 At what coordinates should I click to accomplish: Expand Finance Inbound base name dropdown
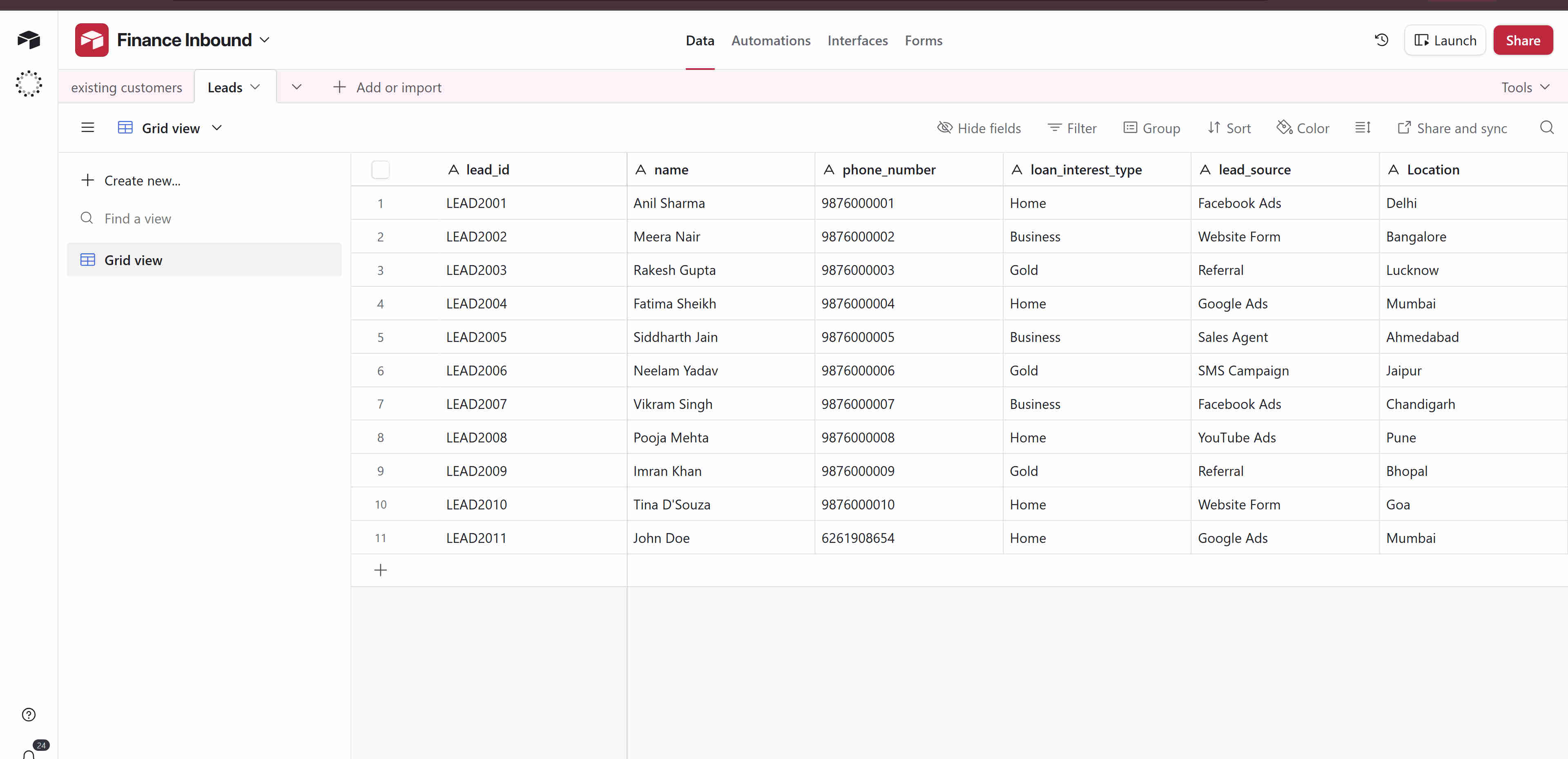pyautogui.click(x=264, y=40)
